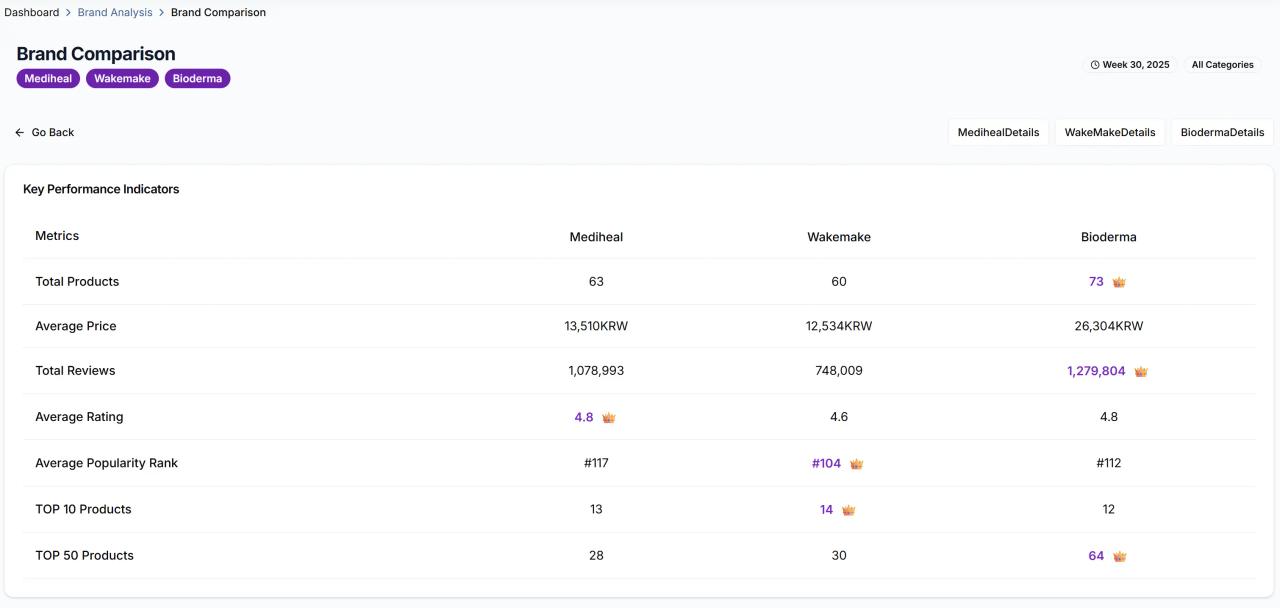Click the clock icon beside Week 30, 2025
The image size is (1280, 608).
coord(1095,65)
